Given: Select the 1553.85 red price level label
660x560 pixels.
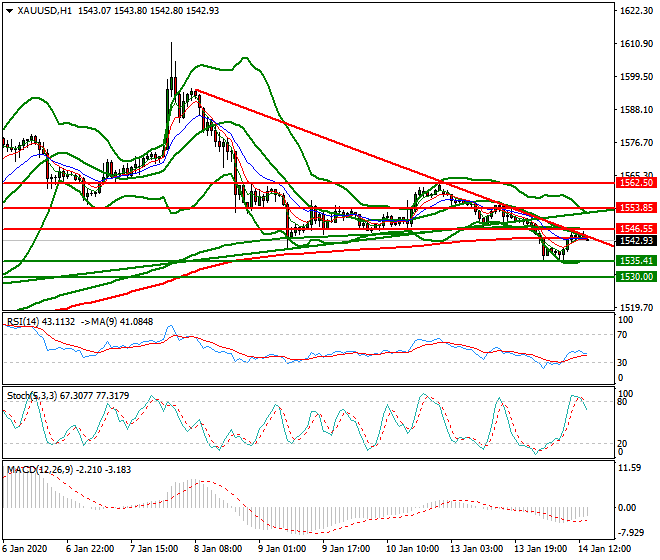Looking at the screenshot, I should click(x=636, y=208).
